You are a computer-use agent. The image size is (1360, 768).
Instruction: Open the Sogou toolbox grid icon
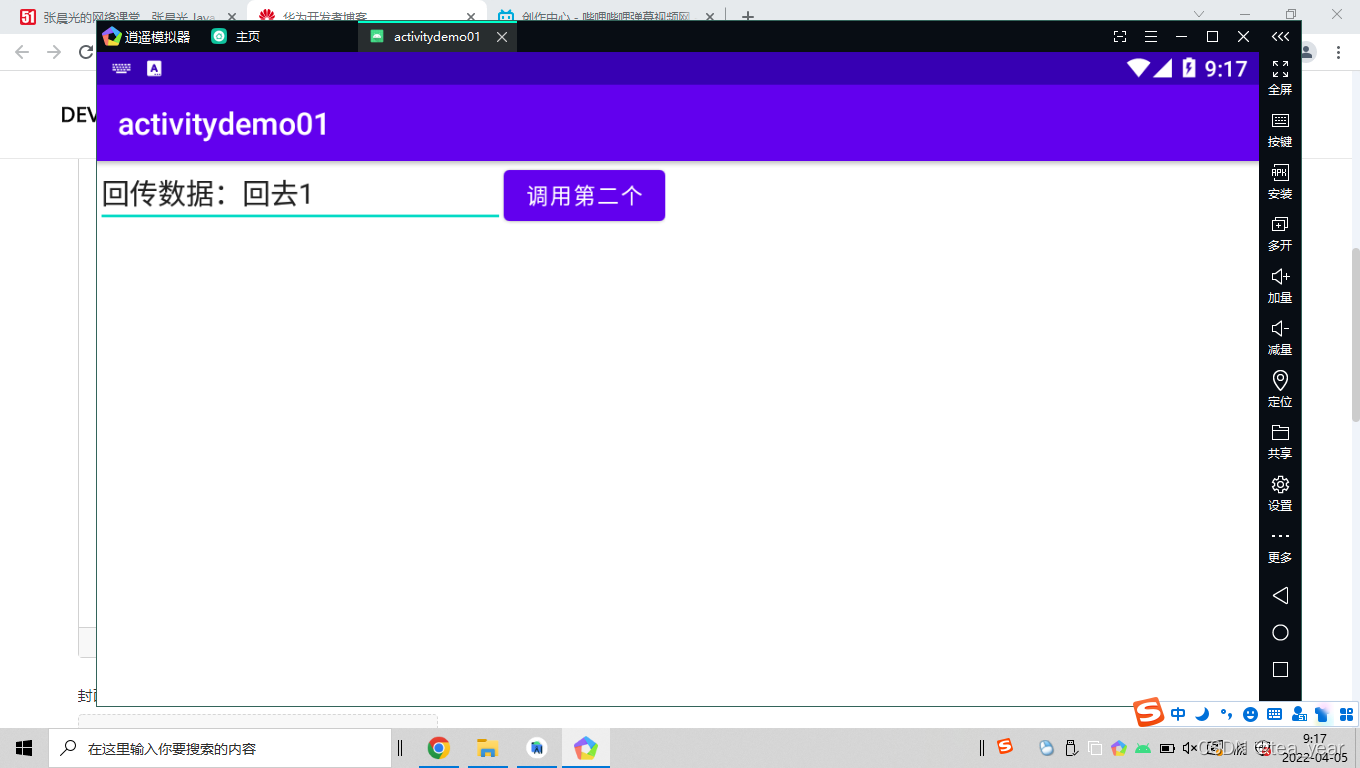click(x=1346, y=714)
